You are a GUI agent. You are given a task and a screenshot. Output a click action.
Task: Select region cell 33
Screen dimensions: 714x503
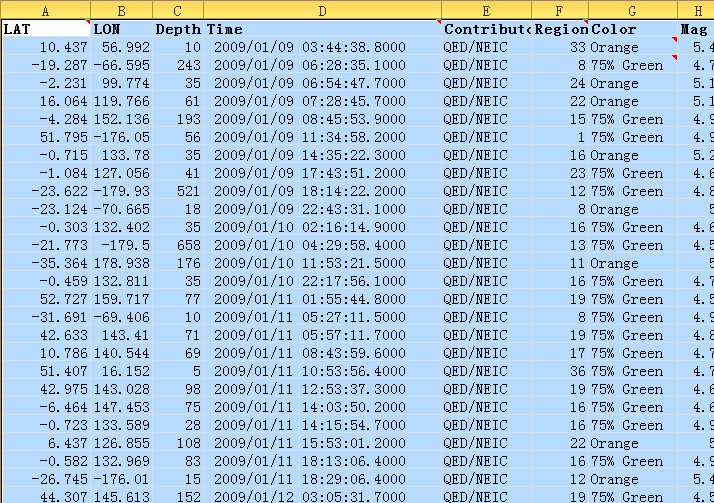click(560, 47)
